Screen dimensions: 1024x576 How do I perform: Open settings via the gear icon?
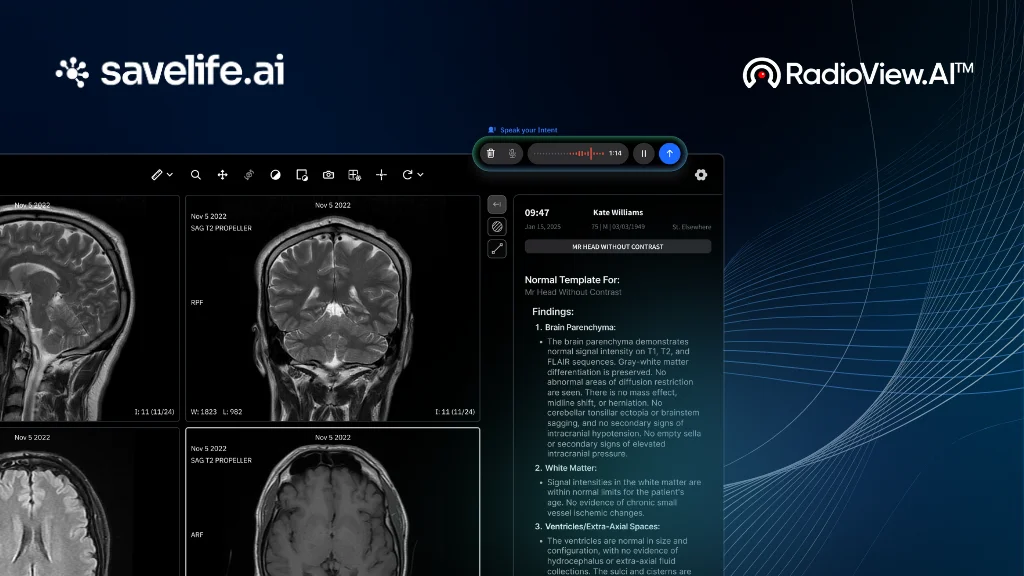pos(701,175)
